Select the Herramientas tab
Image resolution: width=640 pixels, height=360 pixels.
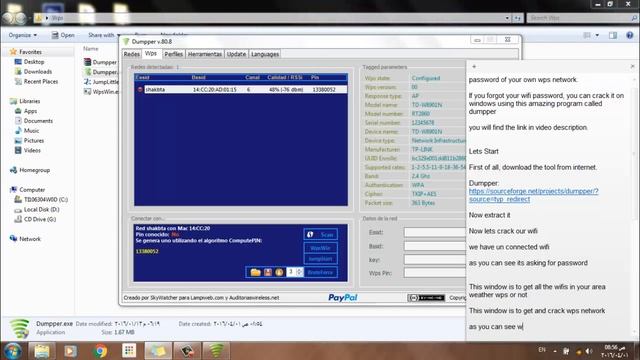click(205, 54)
